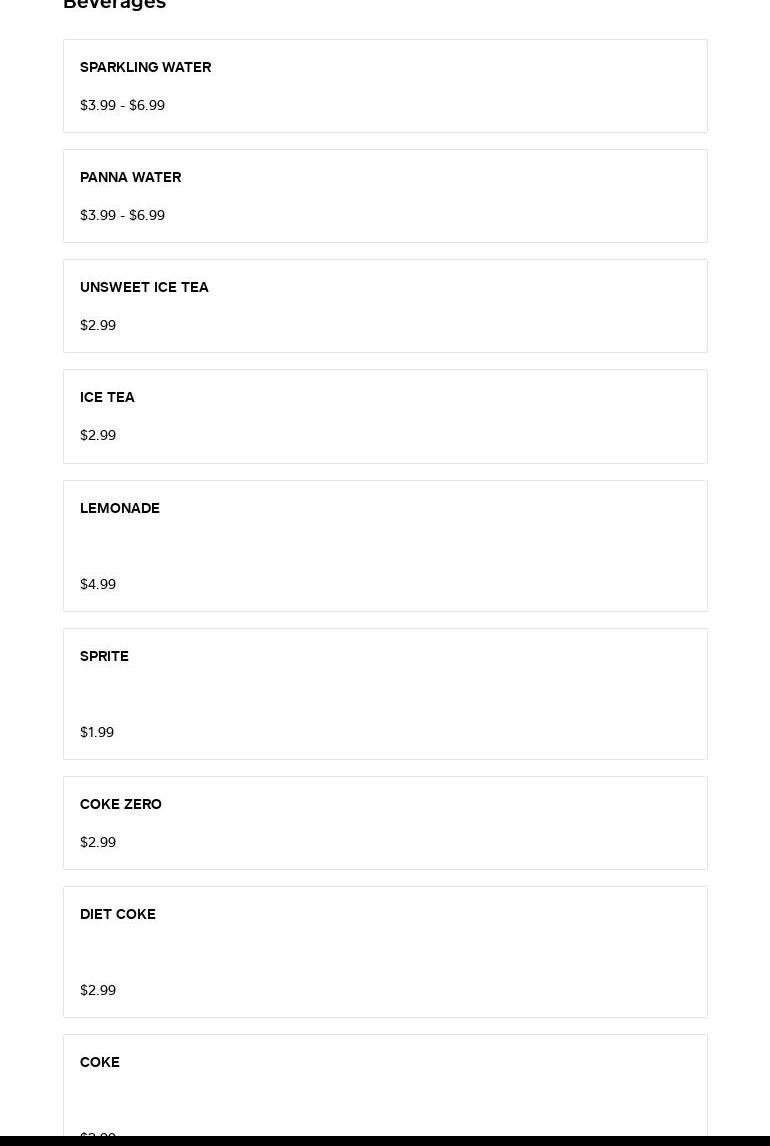Click the cut-off price under Coke
Viewport: 770px width, 1146px height.
(98, 1134)
